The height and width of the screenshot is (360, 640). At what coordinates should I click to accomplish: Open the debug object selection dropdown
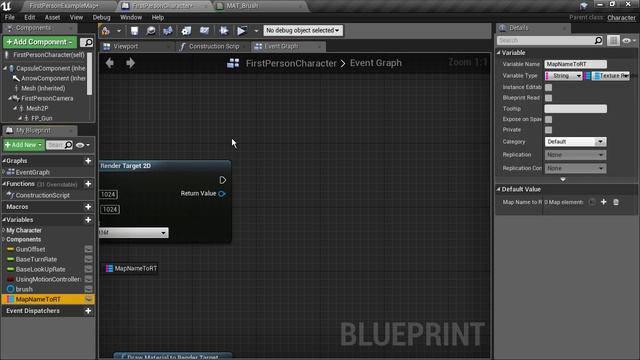coord(303,31)
